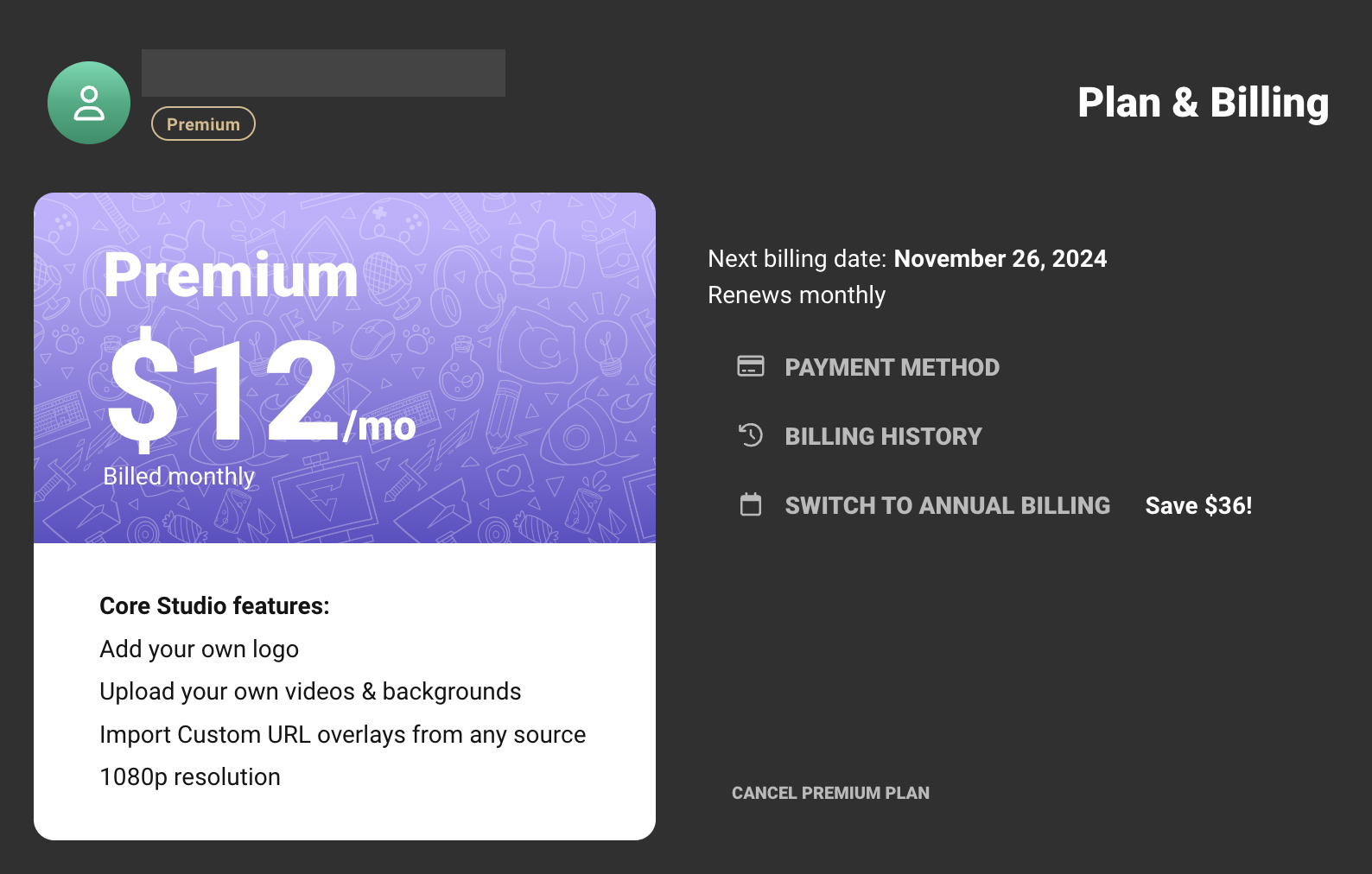Switch to annual billing
Screen dimensions: 1372x874
coord(947,505)
